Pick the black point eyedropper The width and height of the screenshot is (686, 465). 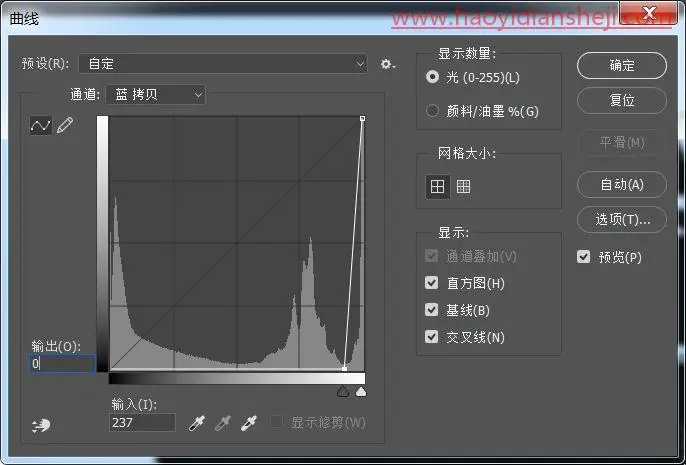[196, 423]
